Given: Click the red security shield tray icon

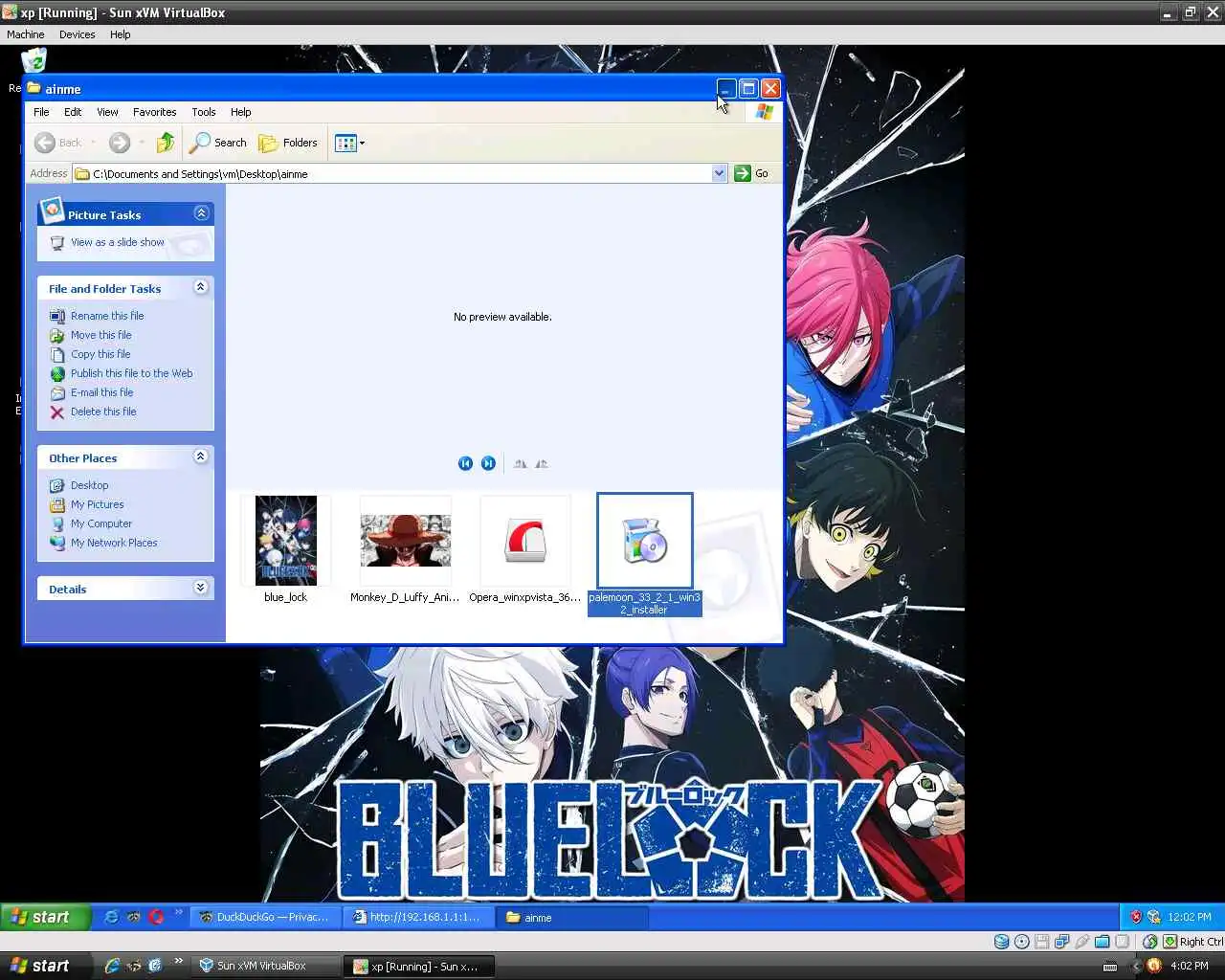Looking at the screenshot, I should click(1136, 917).
